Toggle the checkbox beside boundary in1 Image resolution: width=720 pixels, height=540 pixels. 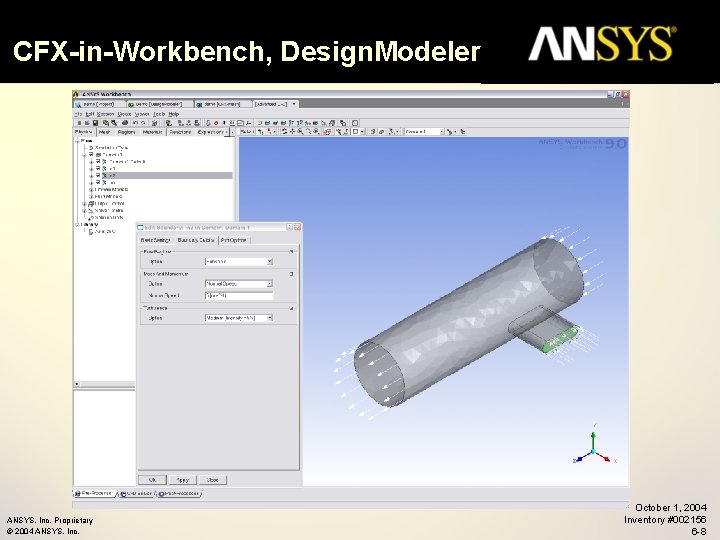pyautogui.click(x=98, y=169)
